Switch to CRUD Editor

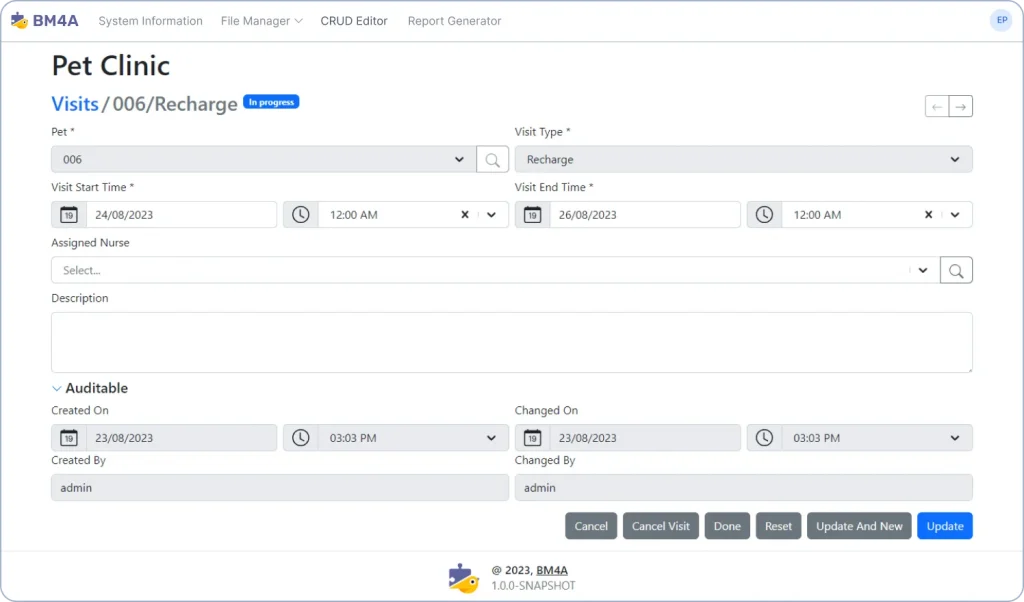coord(354,21)
